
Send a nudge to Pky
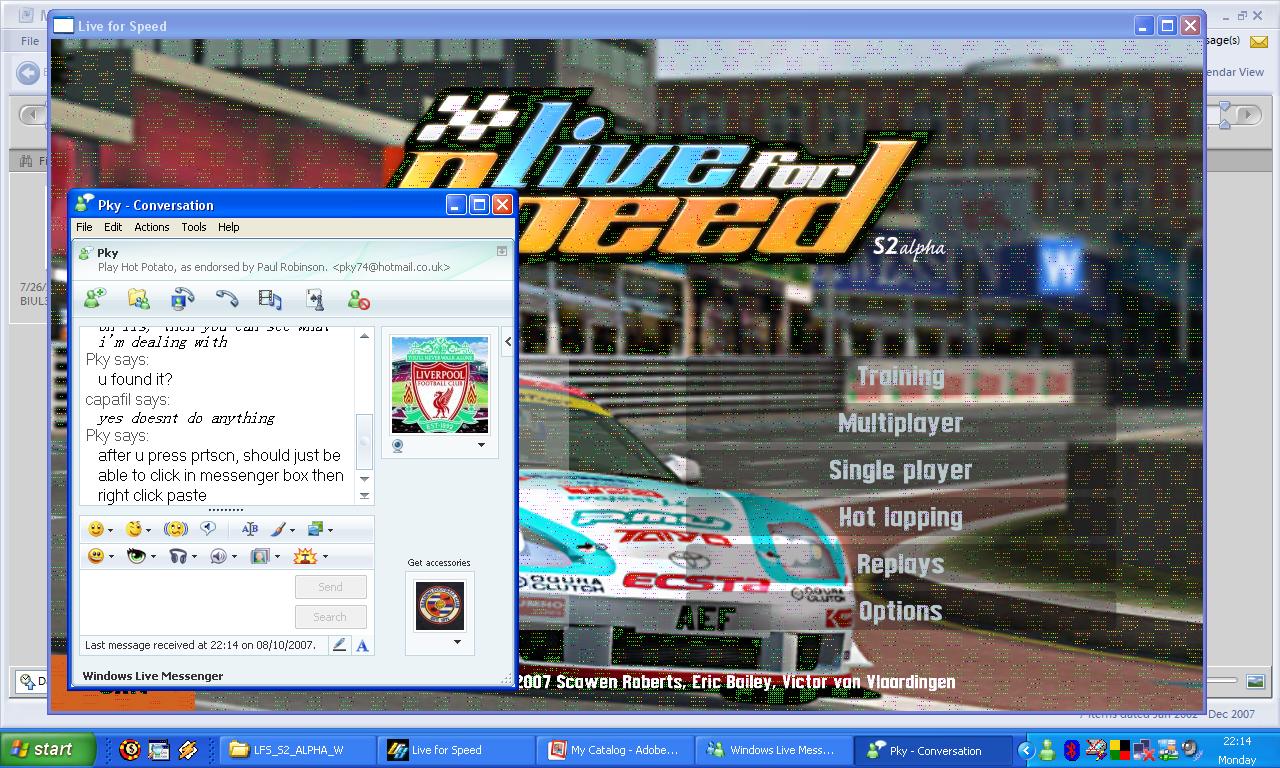(176, 529)
